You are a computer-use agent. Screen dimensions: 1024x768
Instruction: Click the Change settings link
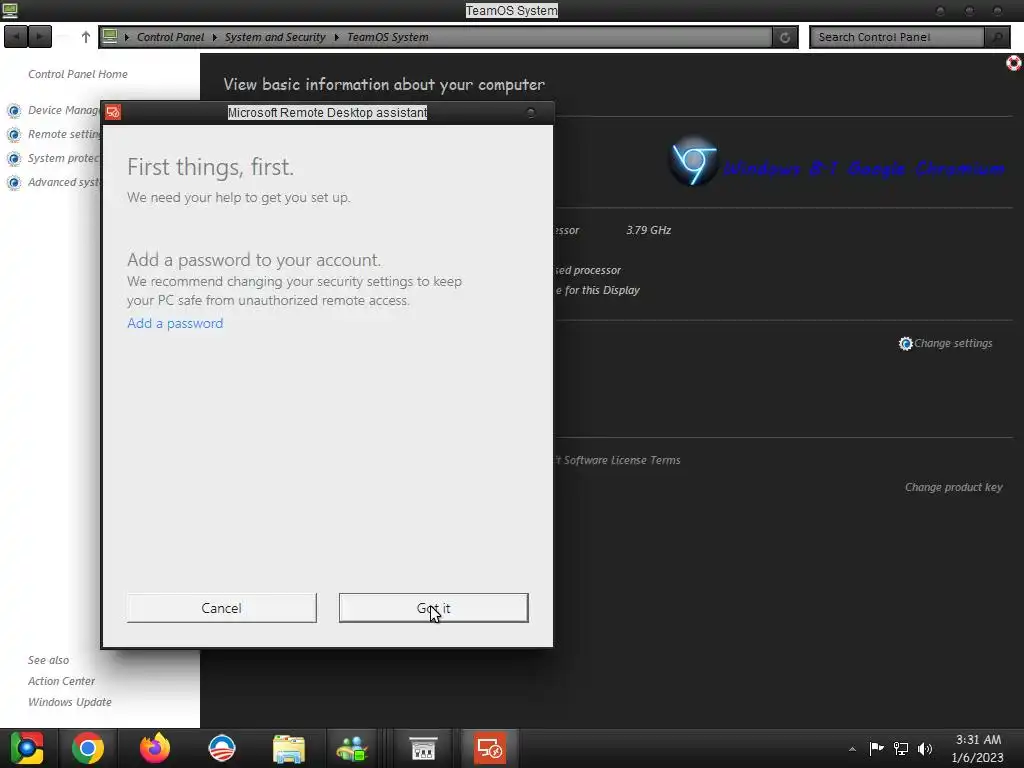point(953,344)
